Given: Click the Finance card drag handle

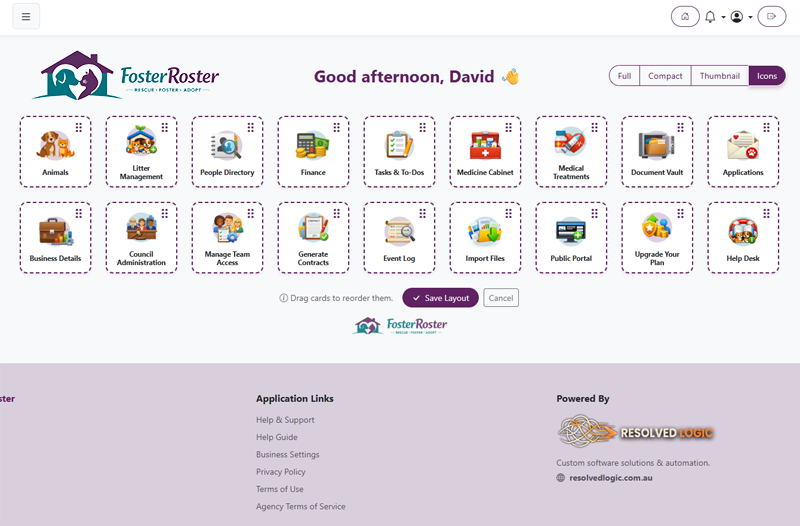Looking at the screenshot, I should click(337, 127).
